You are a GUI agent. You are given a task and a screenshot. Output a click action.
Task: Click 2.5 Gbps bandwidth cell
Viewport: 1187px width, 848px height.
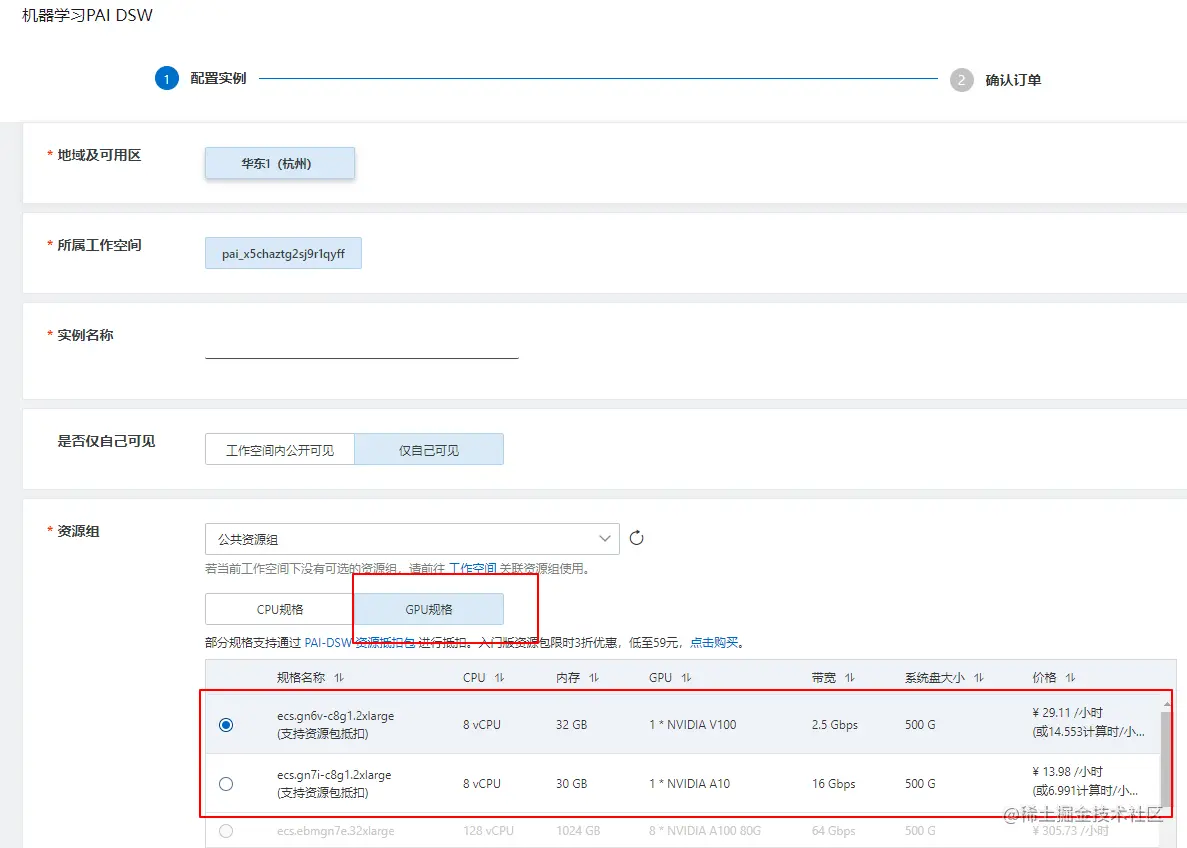pos(835,725)
